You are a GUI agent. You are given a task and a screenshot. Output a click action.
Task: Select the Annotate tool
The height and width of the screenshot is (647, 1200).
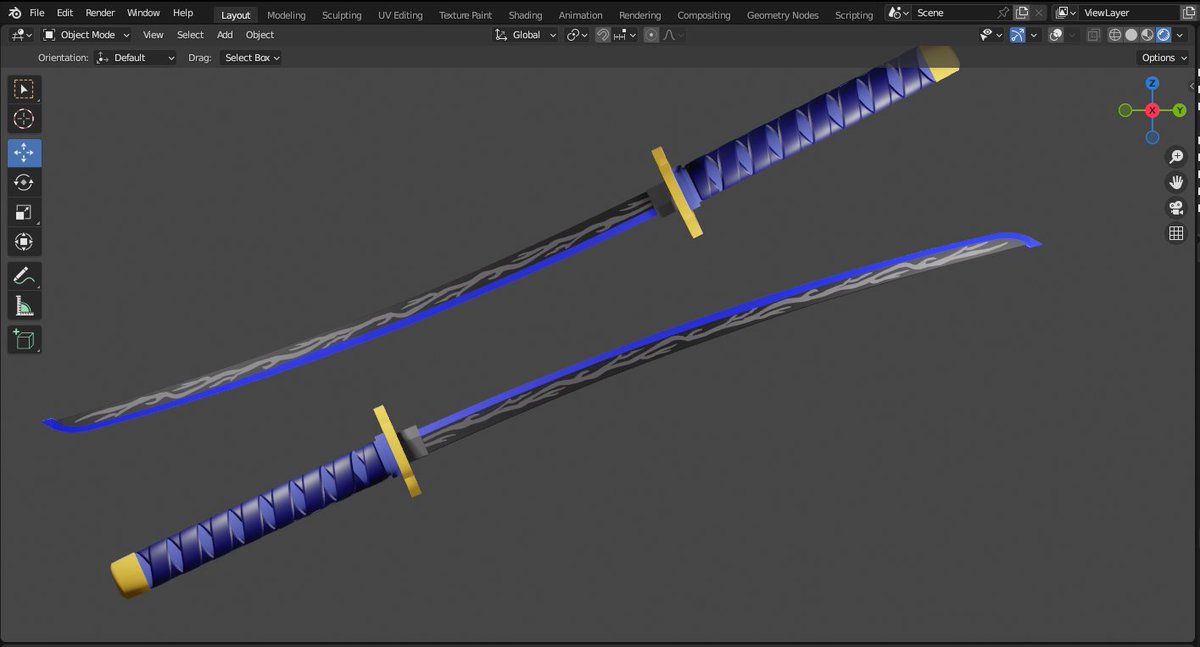[24, 276]
